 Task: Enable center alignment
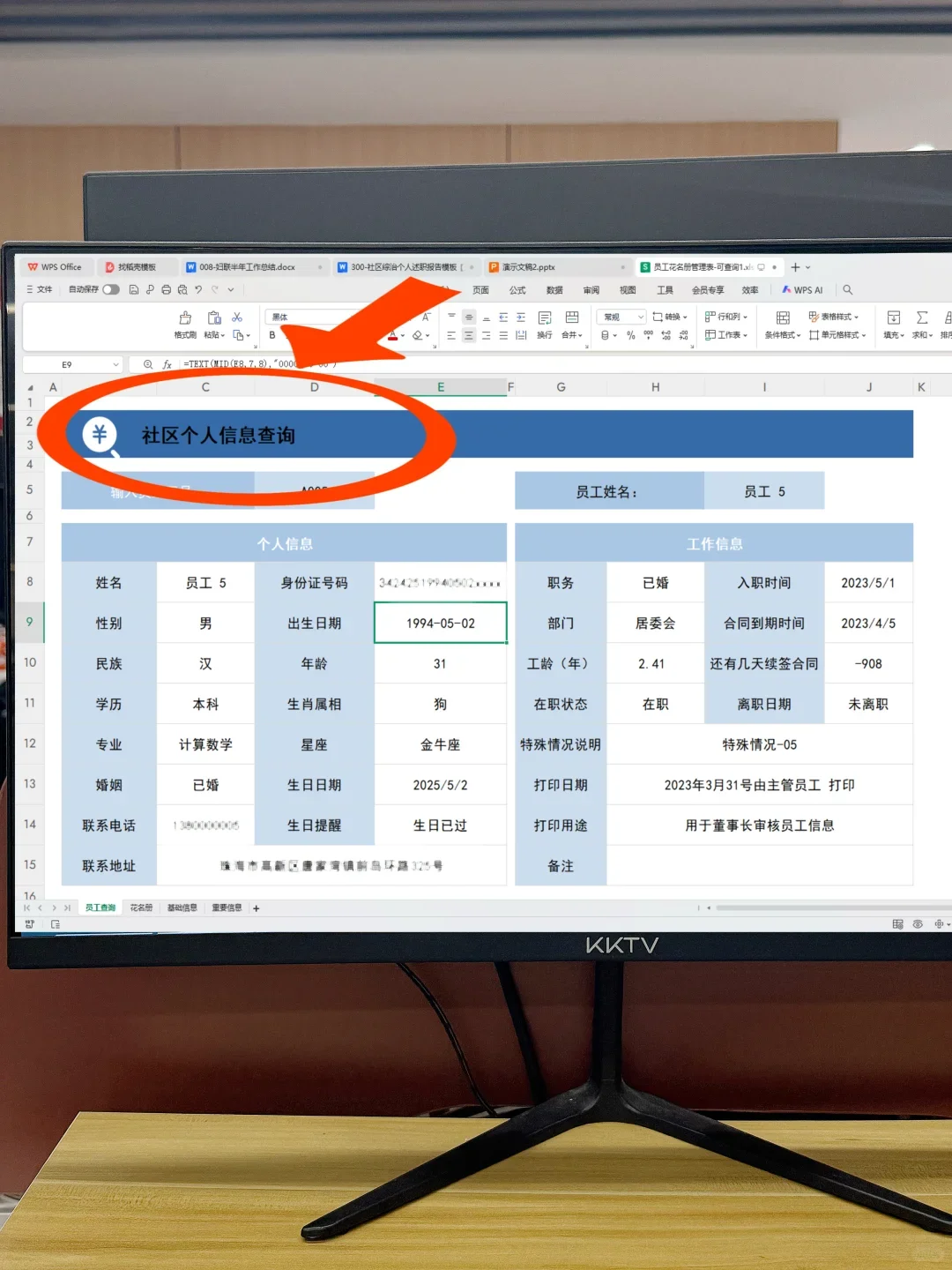[x=468, y=333]
